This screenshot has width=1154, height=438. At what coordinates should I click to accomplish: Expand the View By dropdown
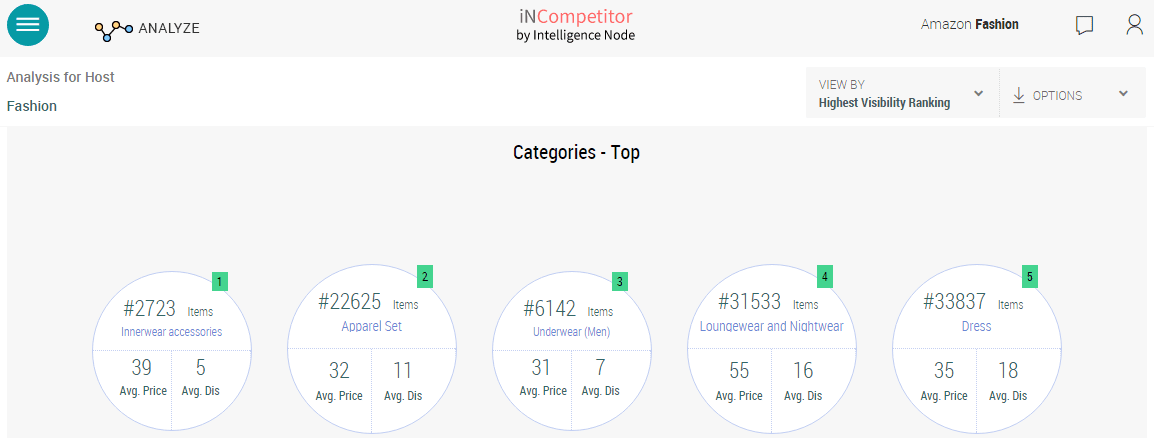(x=978, y=94)
